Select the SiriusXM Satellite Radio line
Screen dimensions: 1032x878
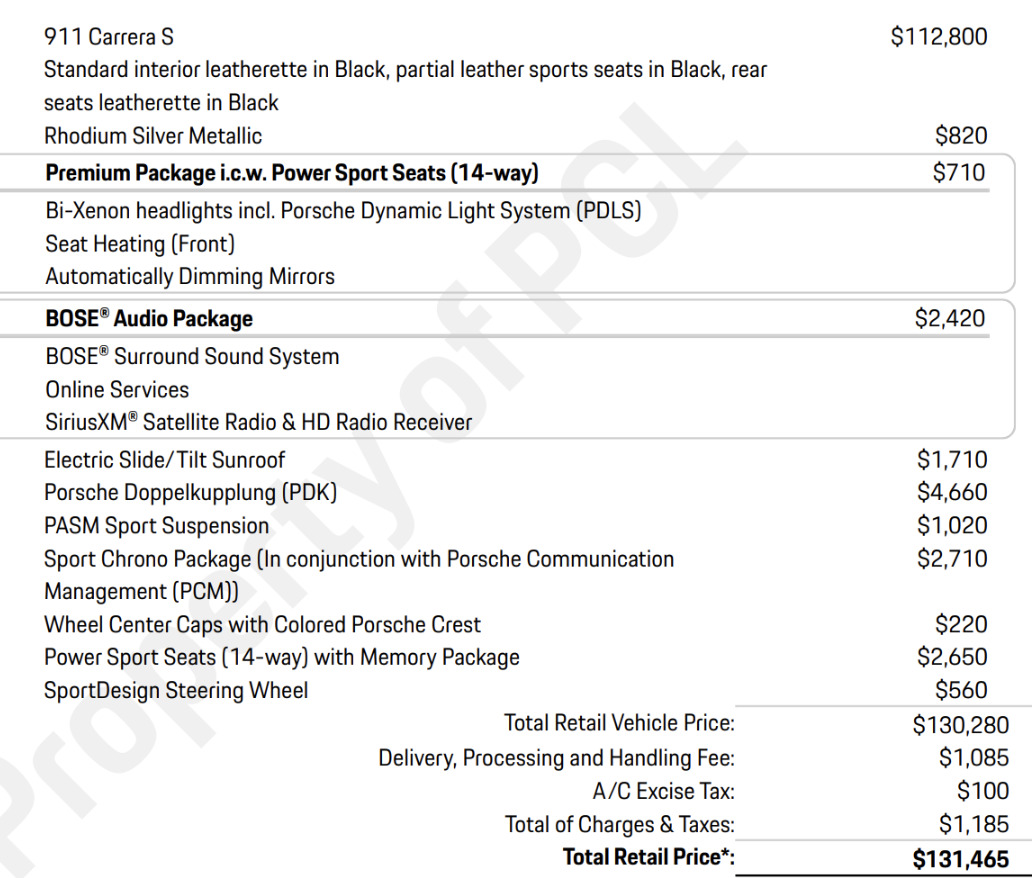point(258,423)
